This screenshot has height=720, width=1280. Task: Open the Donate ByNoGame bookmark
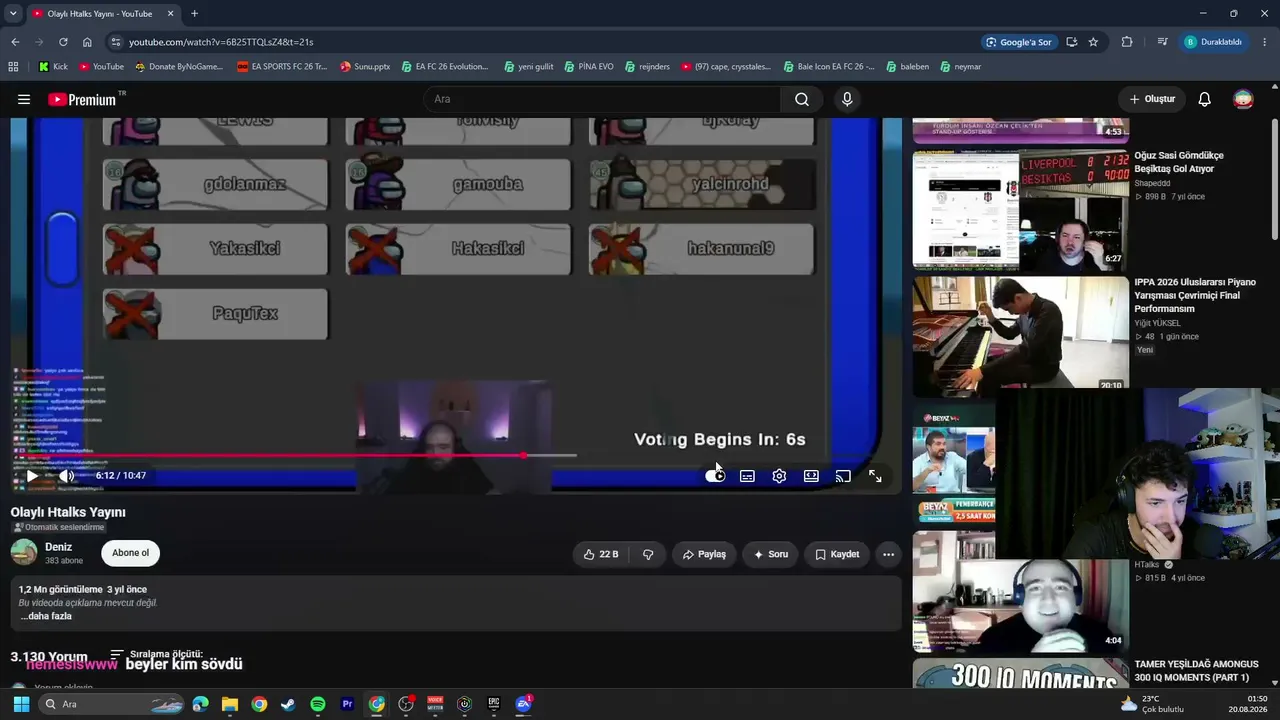click(x=178, y=67)
